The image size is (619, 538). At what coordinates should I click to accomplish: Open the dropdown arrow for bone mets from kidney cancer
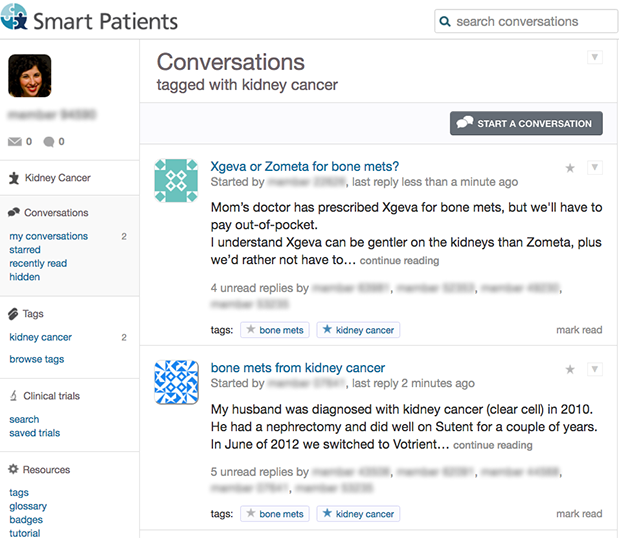595,369
